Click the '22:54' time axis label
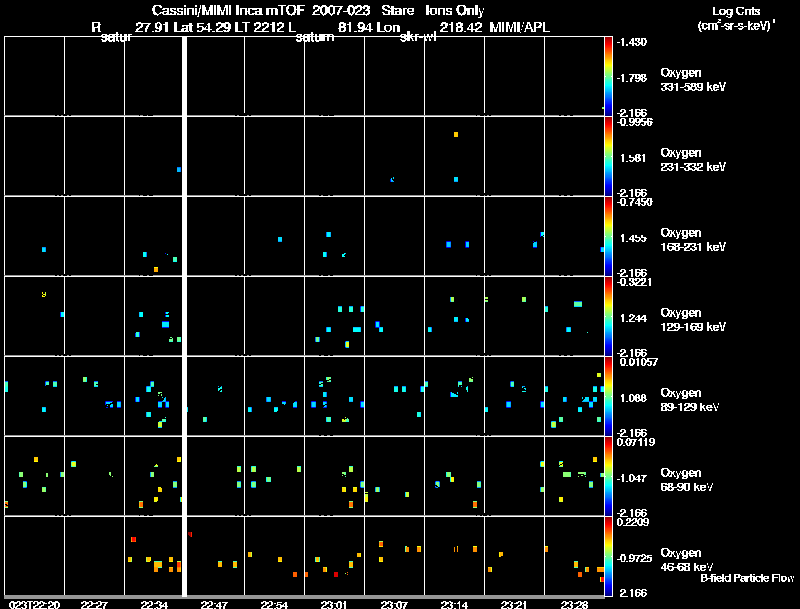The height and width of the screenshot is (609, 800). pos(274,604)
